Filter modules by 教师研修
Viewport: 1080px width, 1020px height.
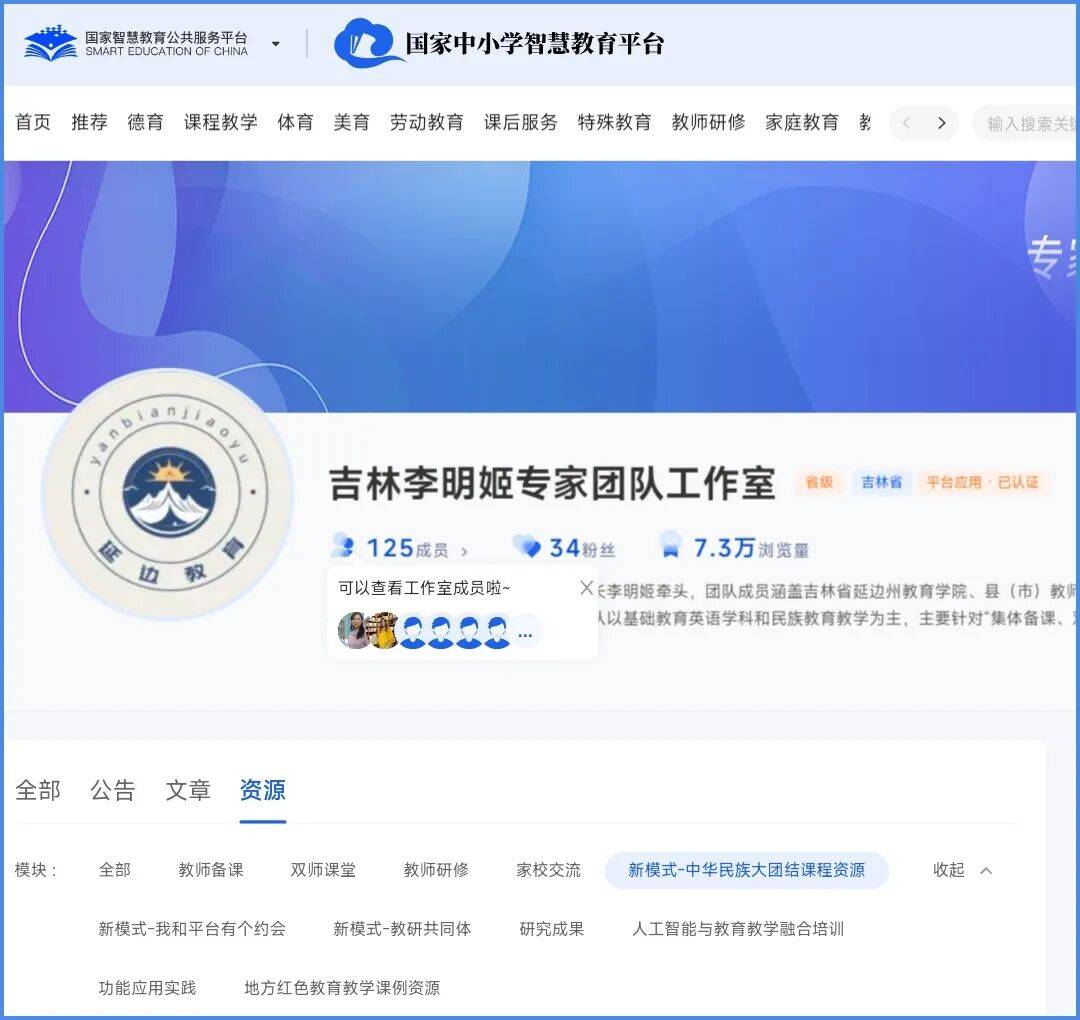tap(436, 871)
